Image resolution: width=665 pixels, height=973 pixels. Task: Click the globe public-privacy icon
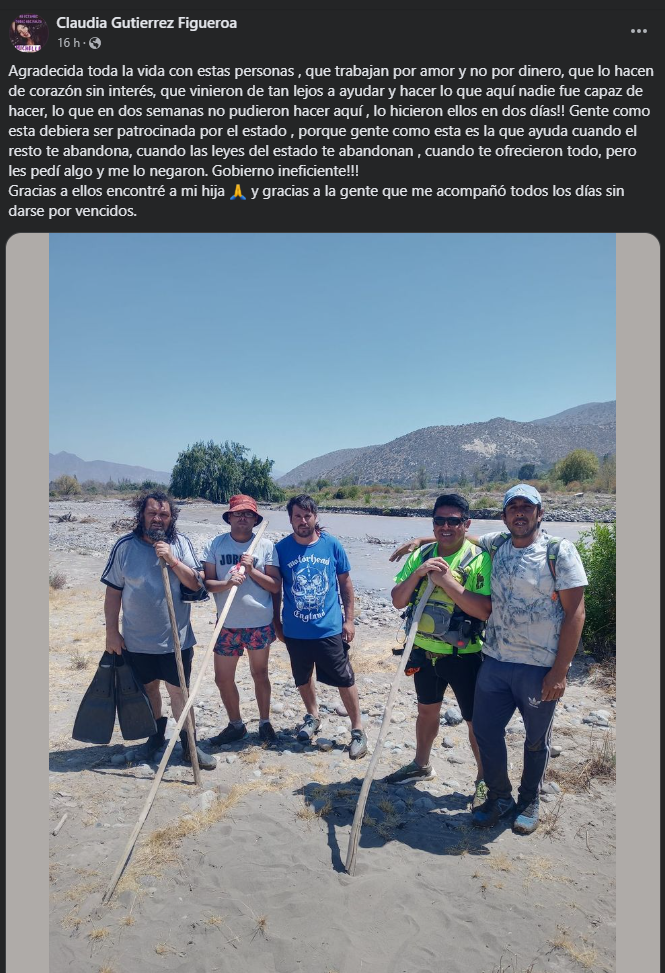pyautogui.click(x=95, y=43)
